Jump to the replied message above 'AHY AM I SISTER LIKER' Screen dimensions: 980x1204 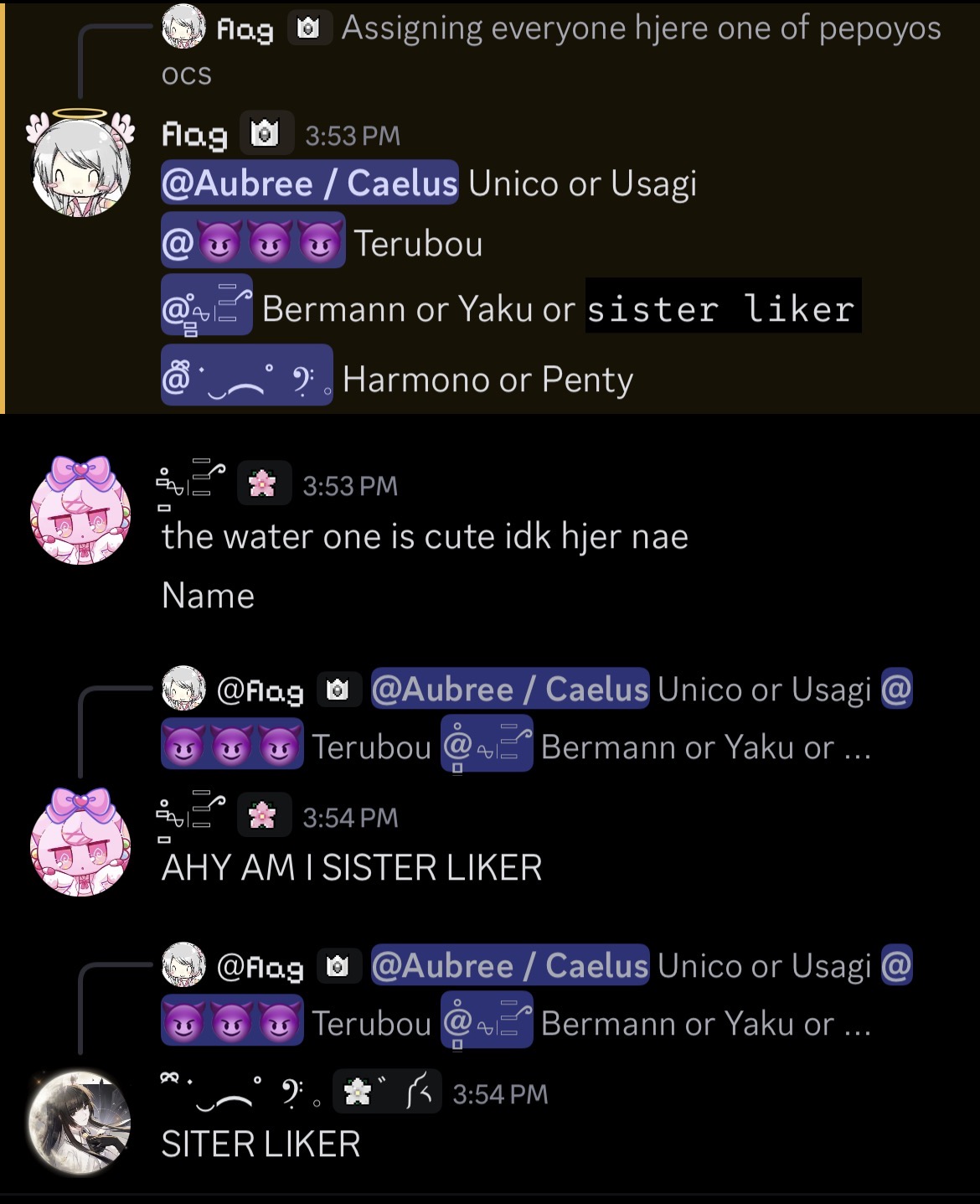pos(536,719)
